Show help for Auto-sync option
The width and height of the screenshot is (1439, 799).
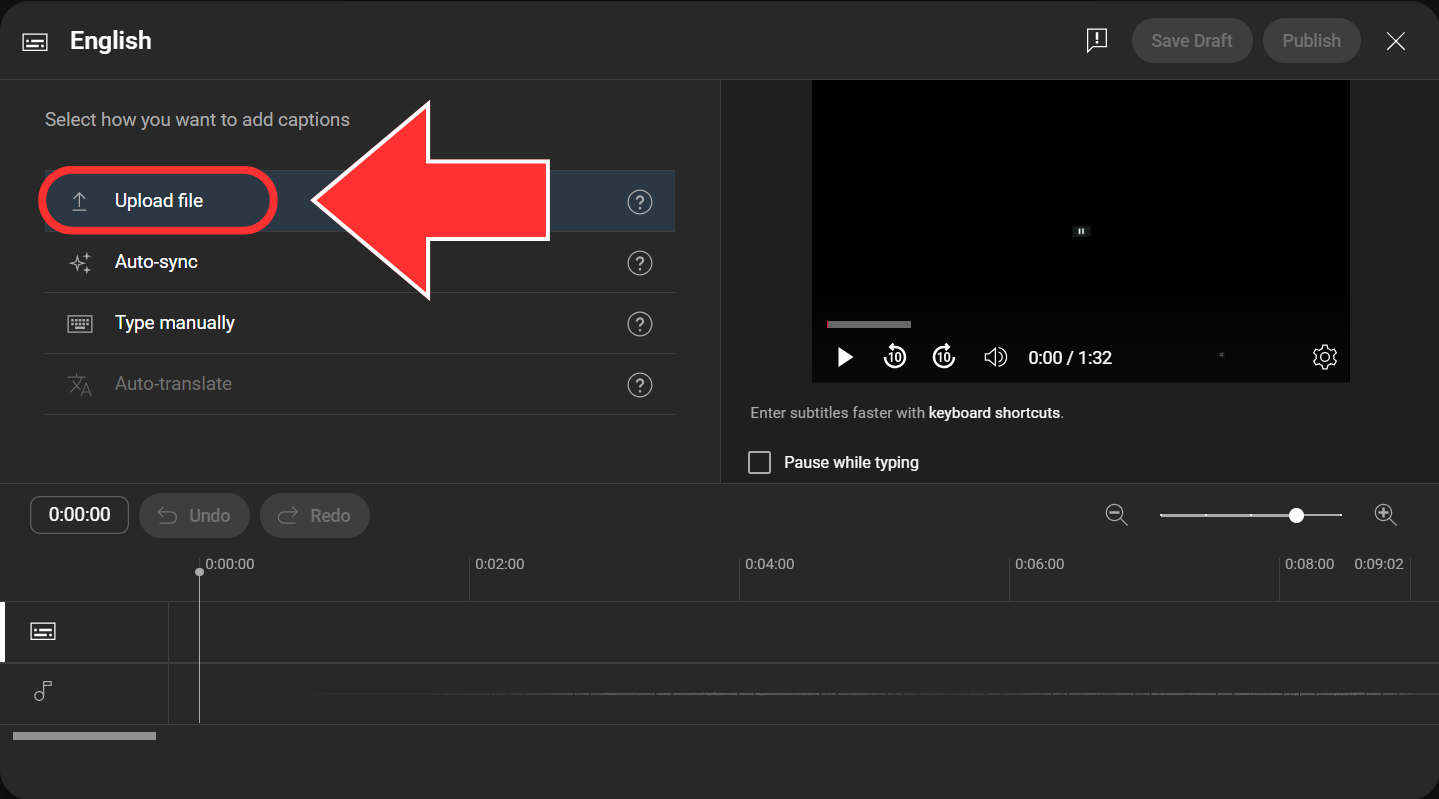coord(639,263)
